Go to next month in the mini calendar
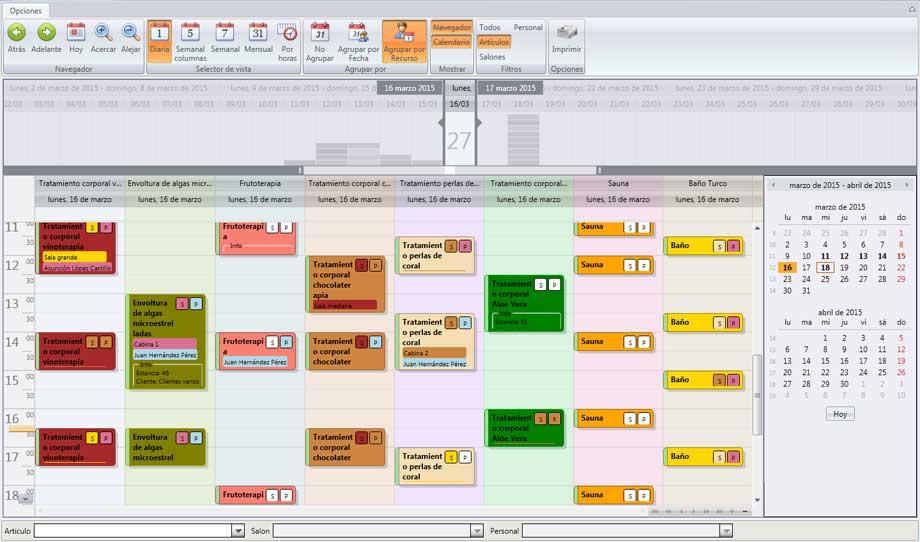Screen dimensions: 920x542 point(907,185)
